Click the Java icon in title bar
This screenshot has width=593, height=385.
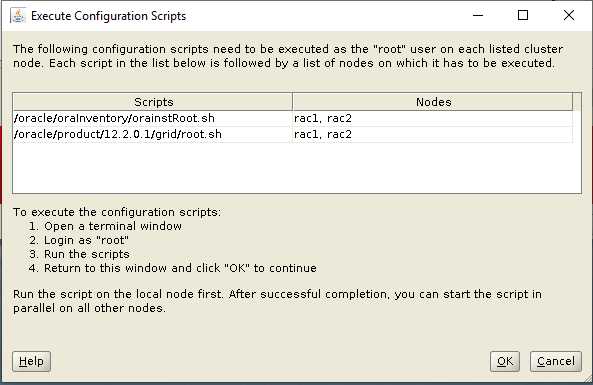click(18, 16)
